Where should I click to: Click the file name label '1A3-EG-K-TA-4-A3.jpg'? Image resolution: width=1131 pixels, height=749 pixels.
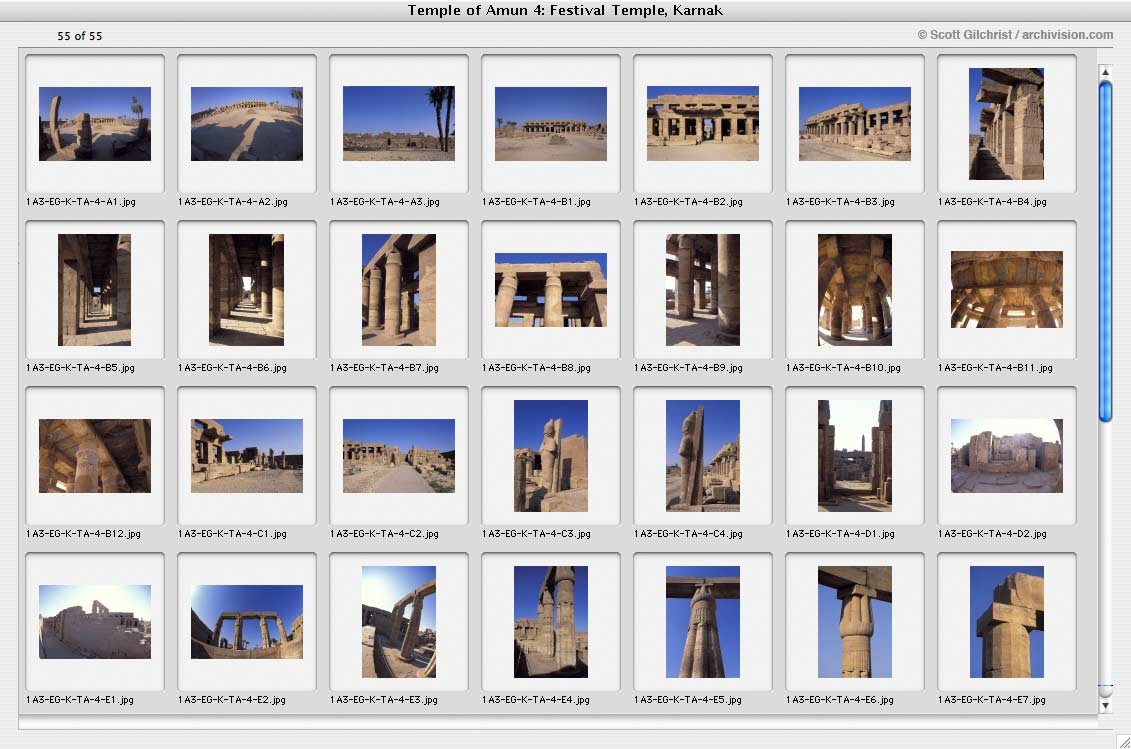[384, 202]
